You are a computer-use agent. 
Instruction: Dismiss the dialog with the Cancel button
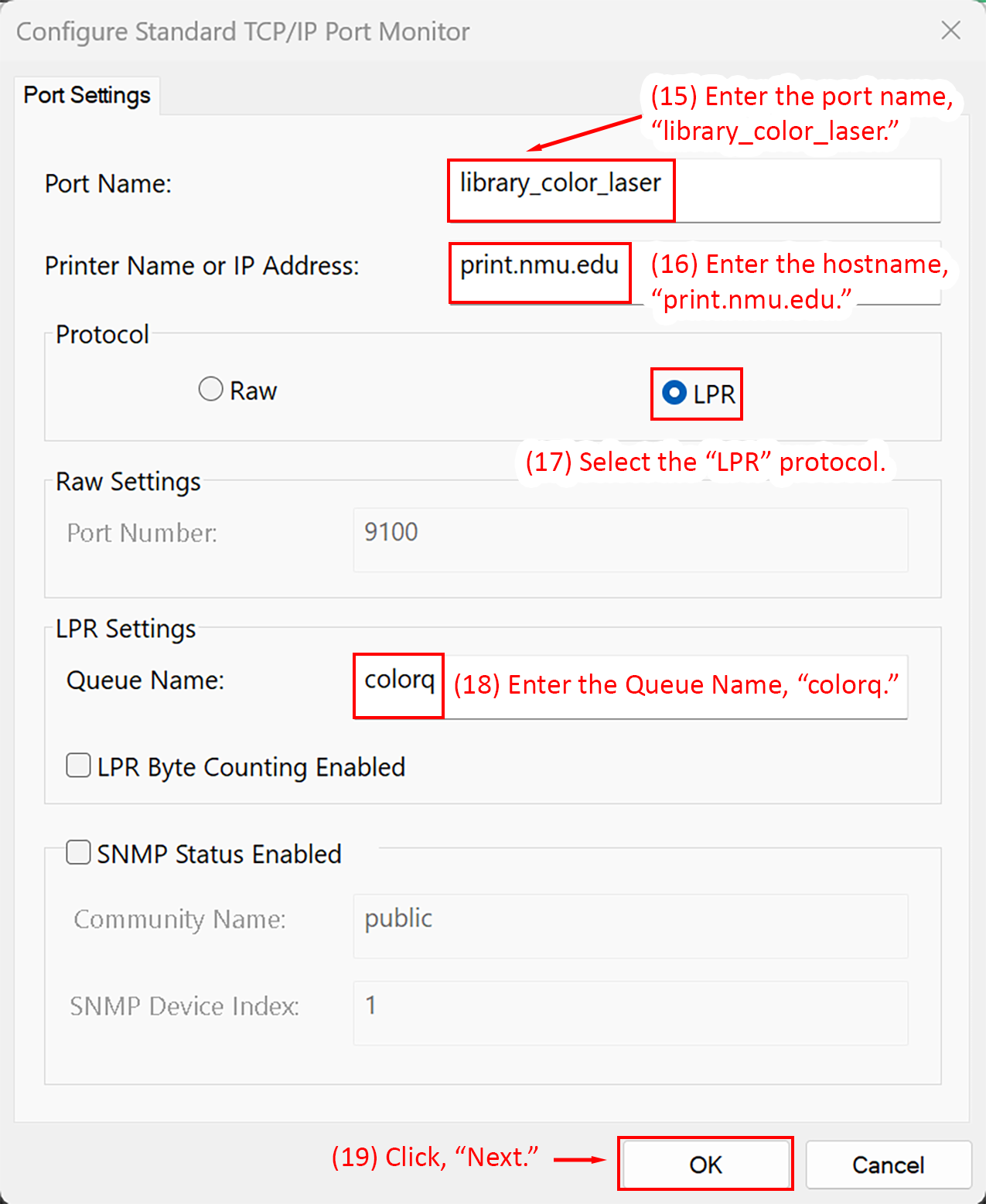(x=889, y=1165)
